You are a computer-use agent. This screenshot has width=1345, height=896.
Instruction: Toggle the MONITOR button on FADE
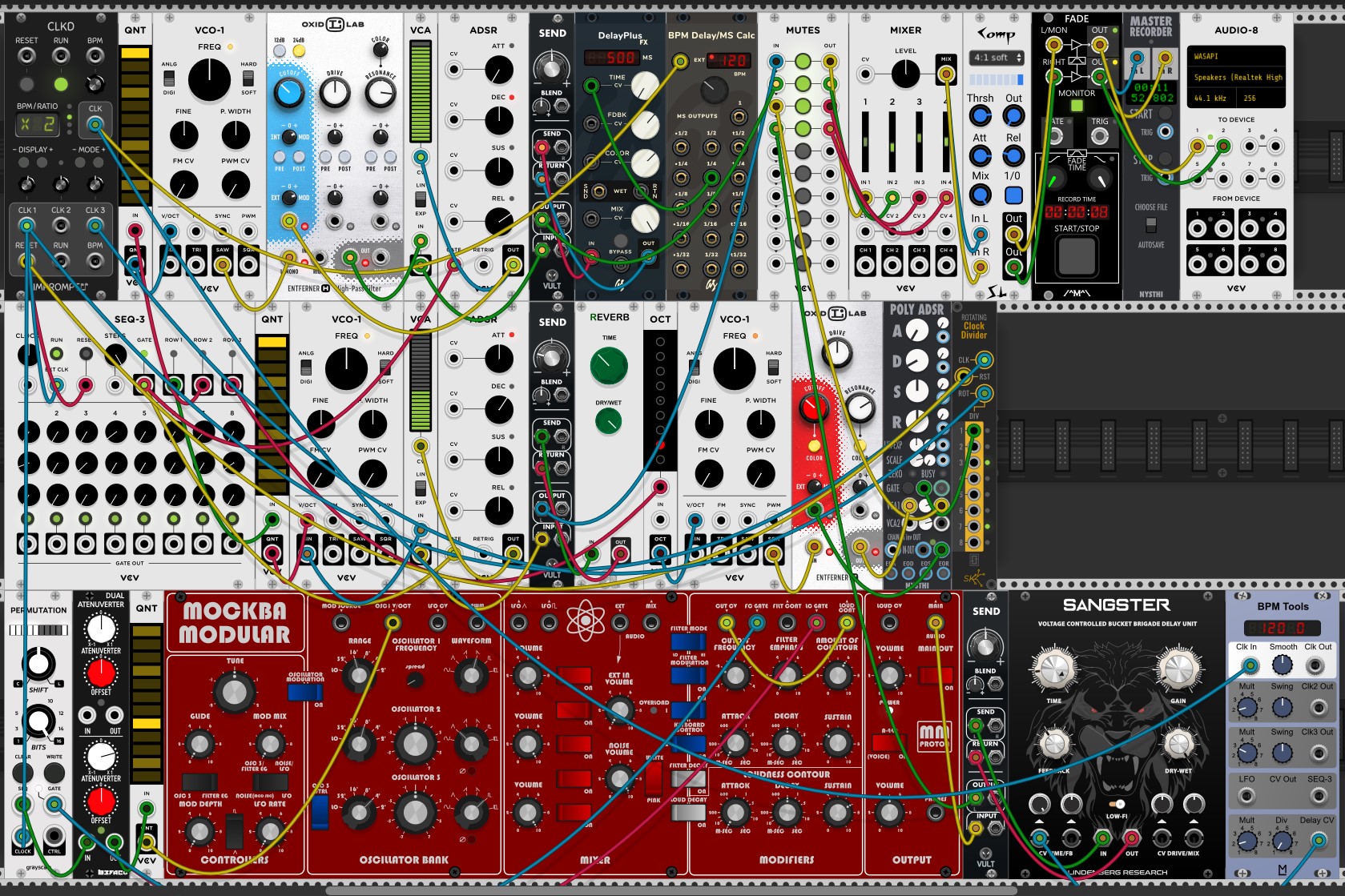(1077, 106)
